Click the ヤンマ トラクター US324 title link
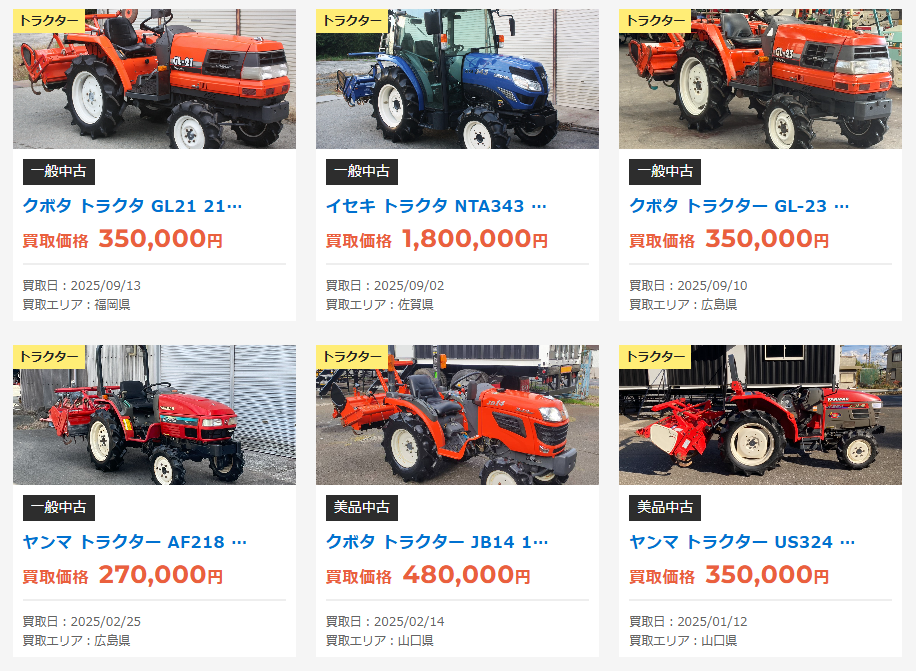Image resolution: width=916 pixels, height=671 pixels. coord(742,542)
